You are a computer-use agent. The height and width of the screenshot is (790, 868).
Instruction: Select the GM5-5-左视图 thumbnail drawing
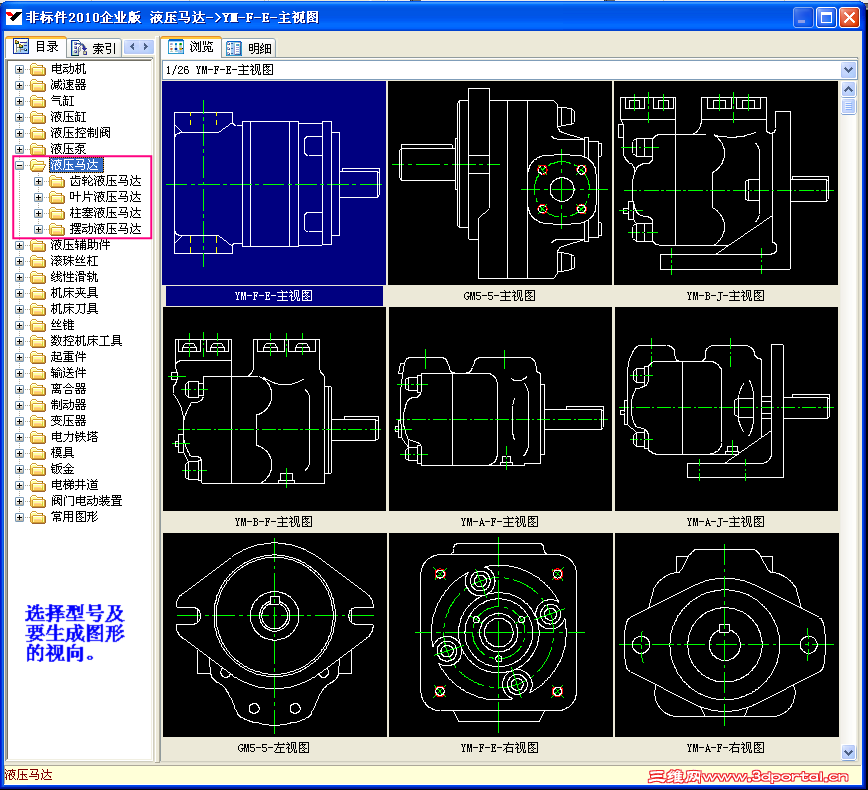[x=274, y=635]
